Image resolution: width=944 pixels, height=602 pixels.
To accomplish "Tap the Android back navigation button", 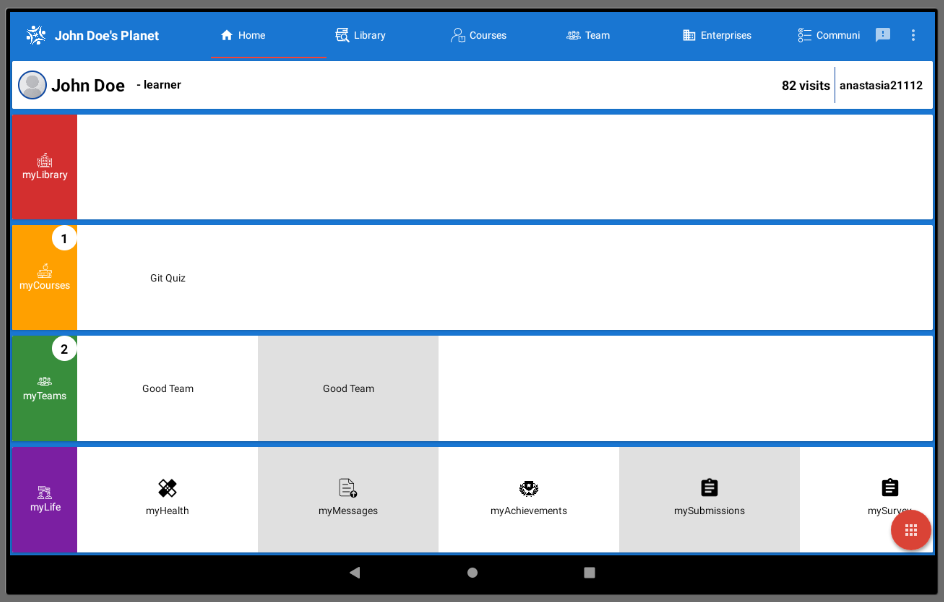I will [355, 573].
